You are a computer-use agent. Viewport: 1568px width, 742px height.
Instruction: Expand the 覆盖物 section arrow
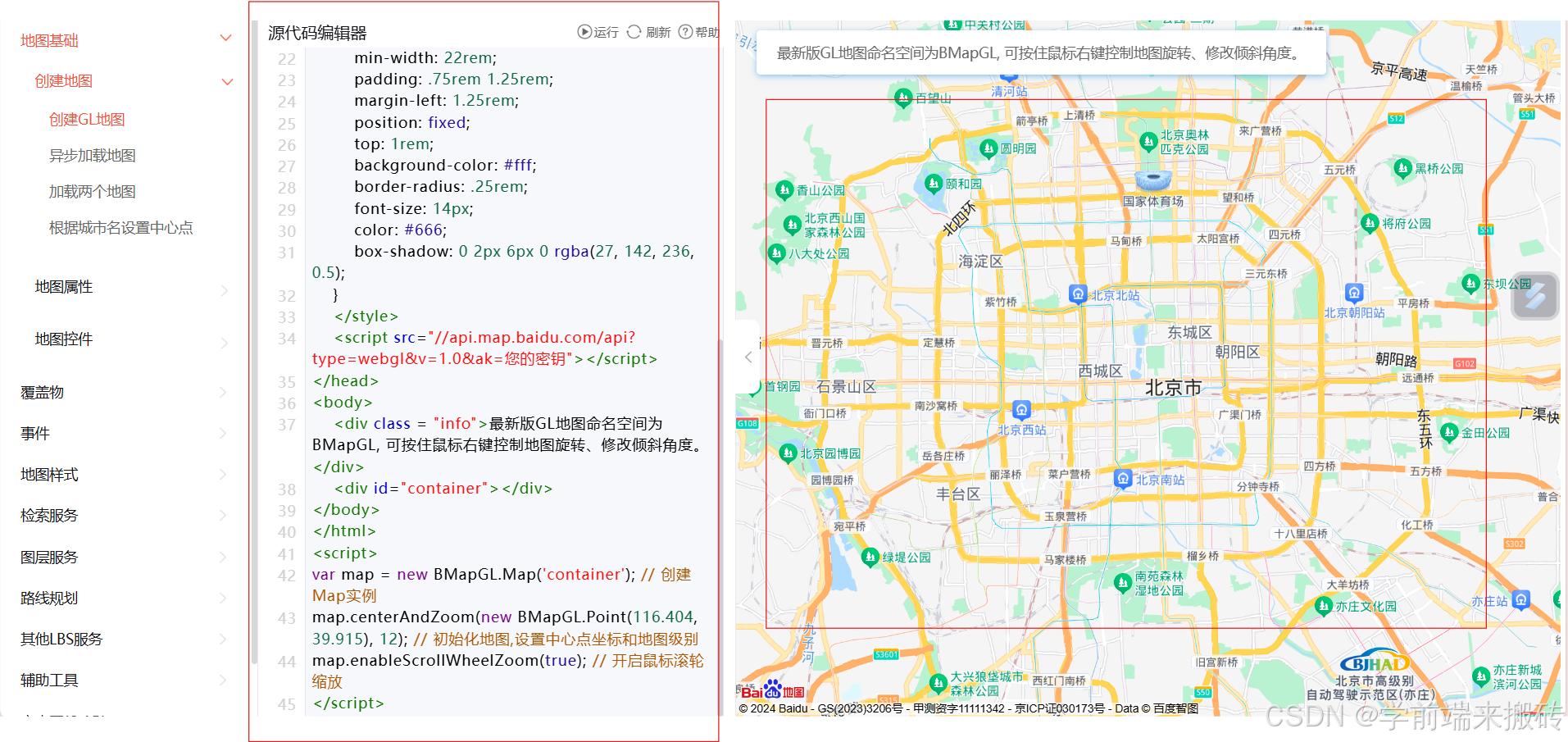click(223, 393)
